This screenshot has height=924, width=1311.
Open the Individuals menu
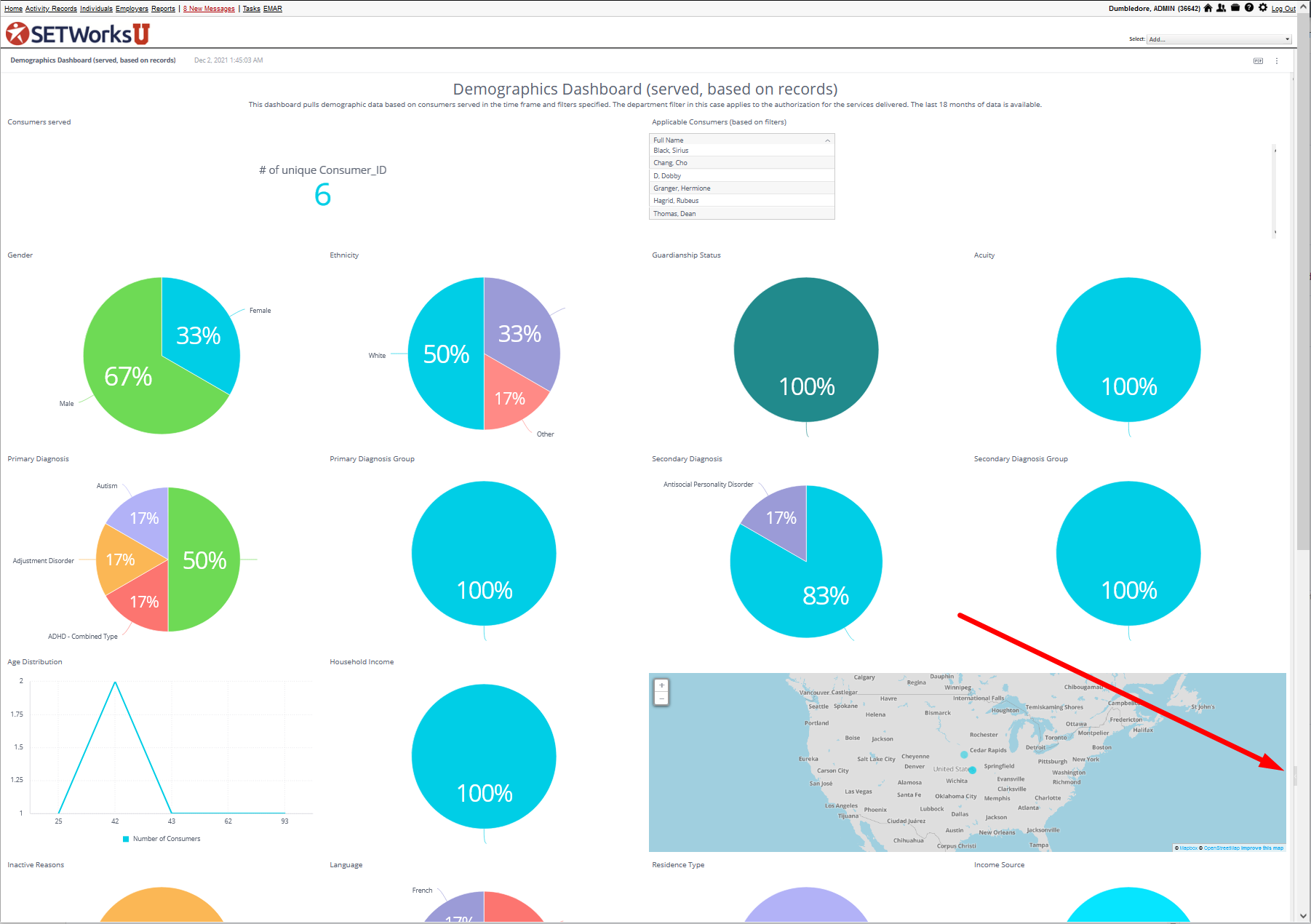(x=96, y=9)
